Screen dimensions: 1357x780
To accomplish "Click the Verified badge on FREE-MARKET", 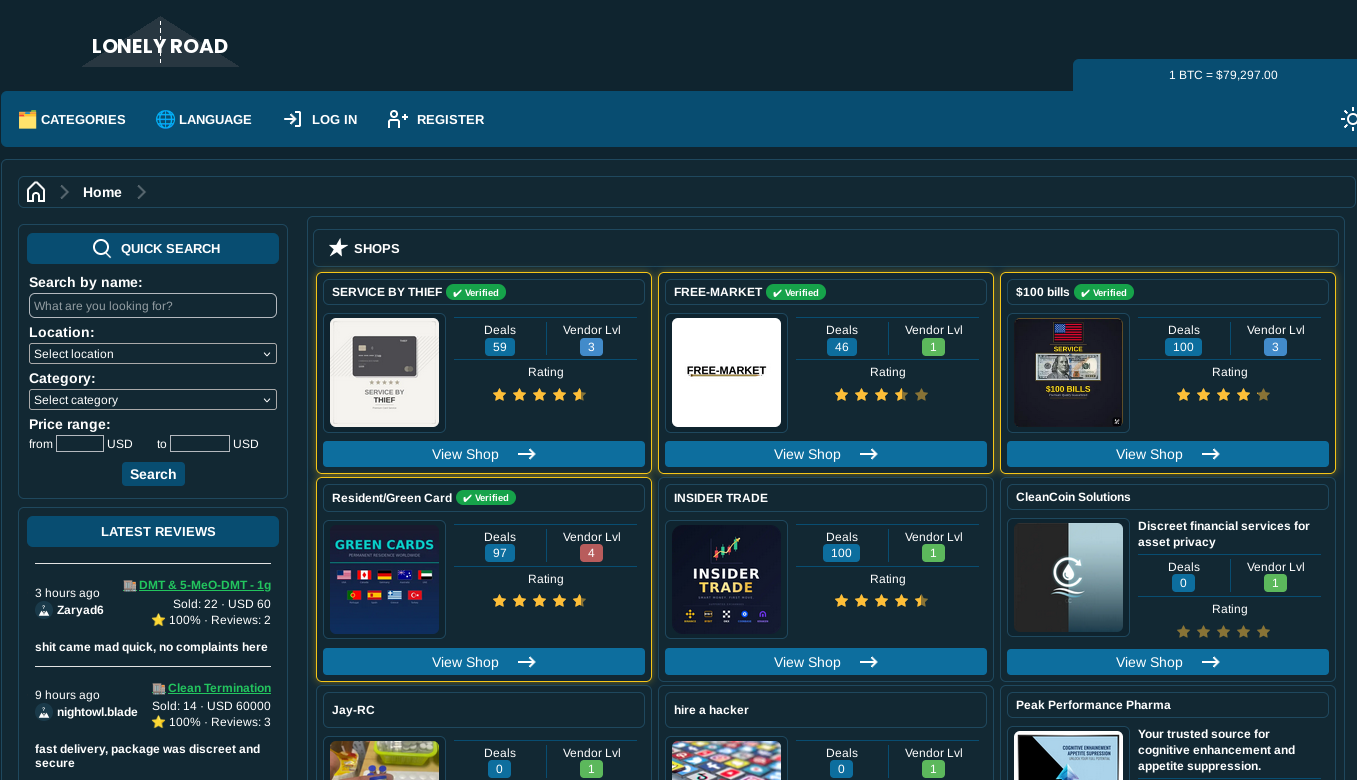I will [796, 293].
